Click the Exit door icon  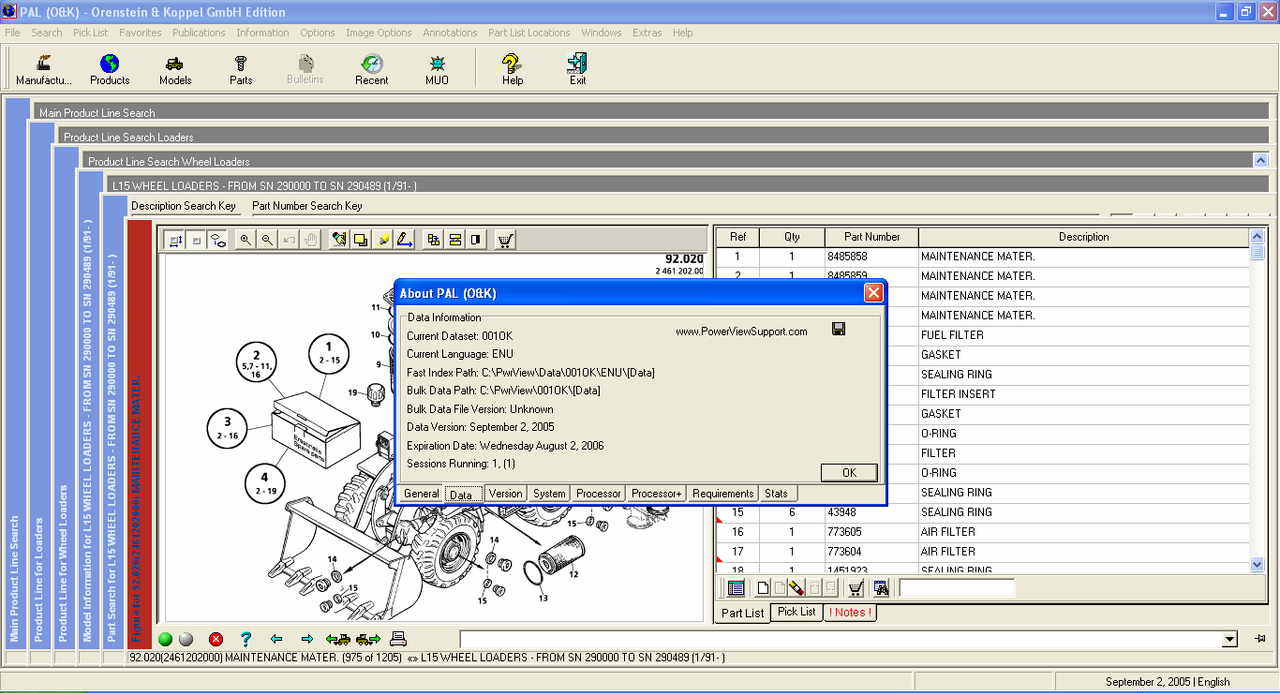tap(577, 69)
